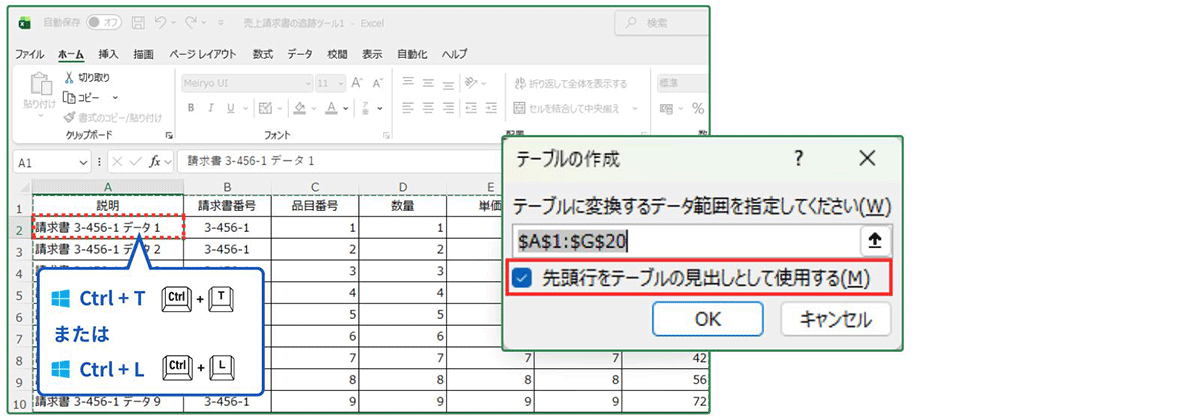Click the Align Left icon
The height and width of the screenshot is (420, 1200).
406,108
